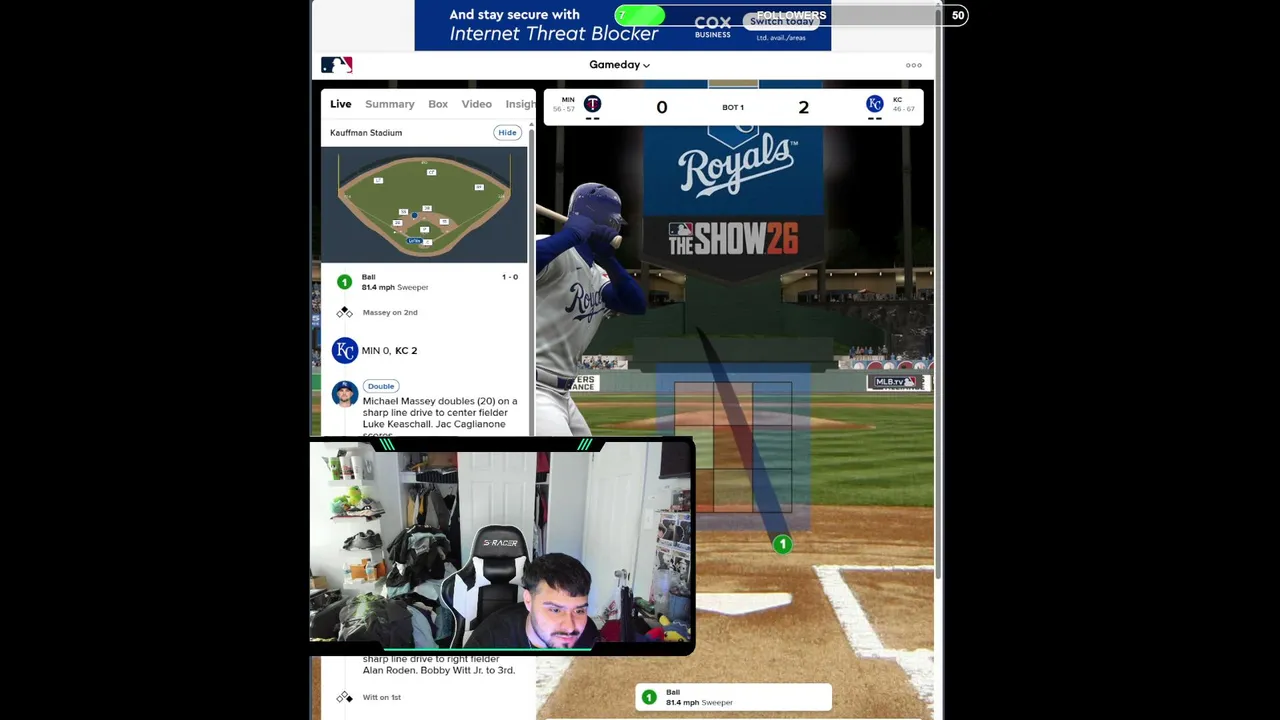Click the base runner icon beside Witt on 1st
Screen dimensions: 1280x720
344,697
